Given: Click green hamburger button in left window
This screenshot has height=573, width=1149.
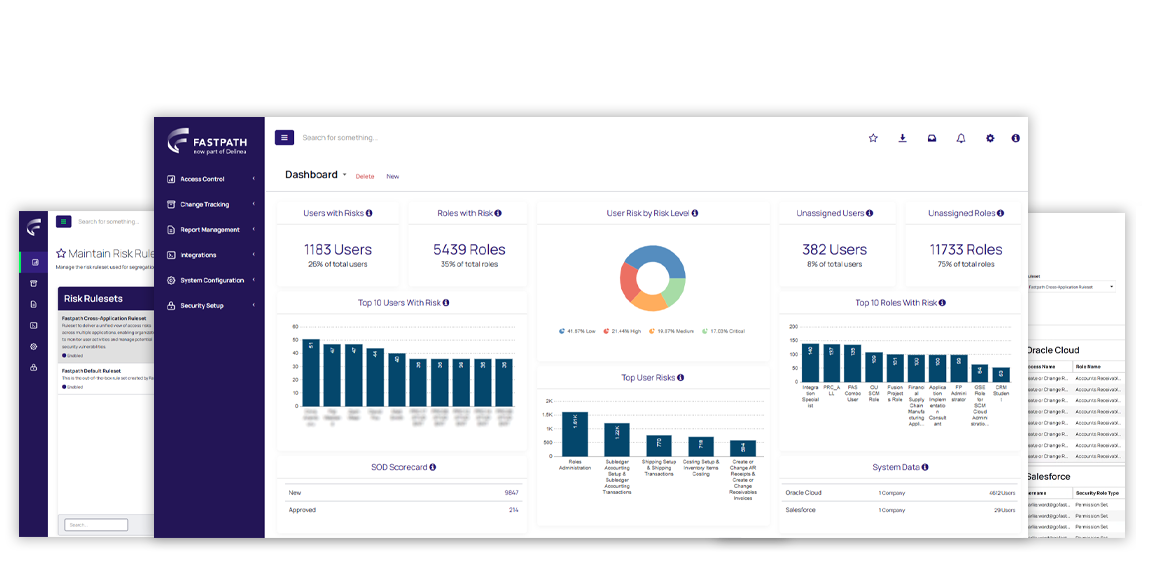Looking at the screenshot, I should coord(64,221).
